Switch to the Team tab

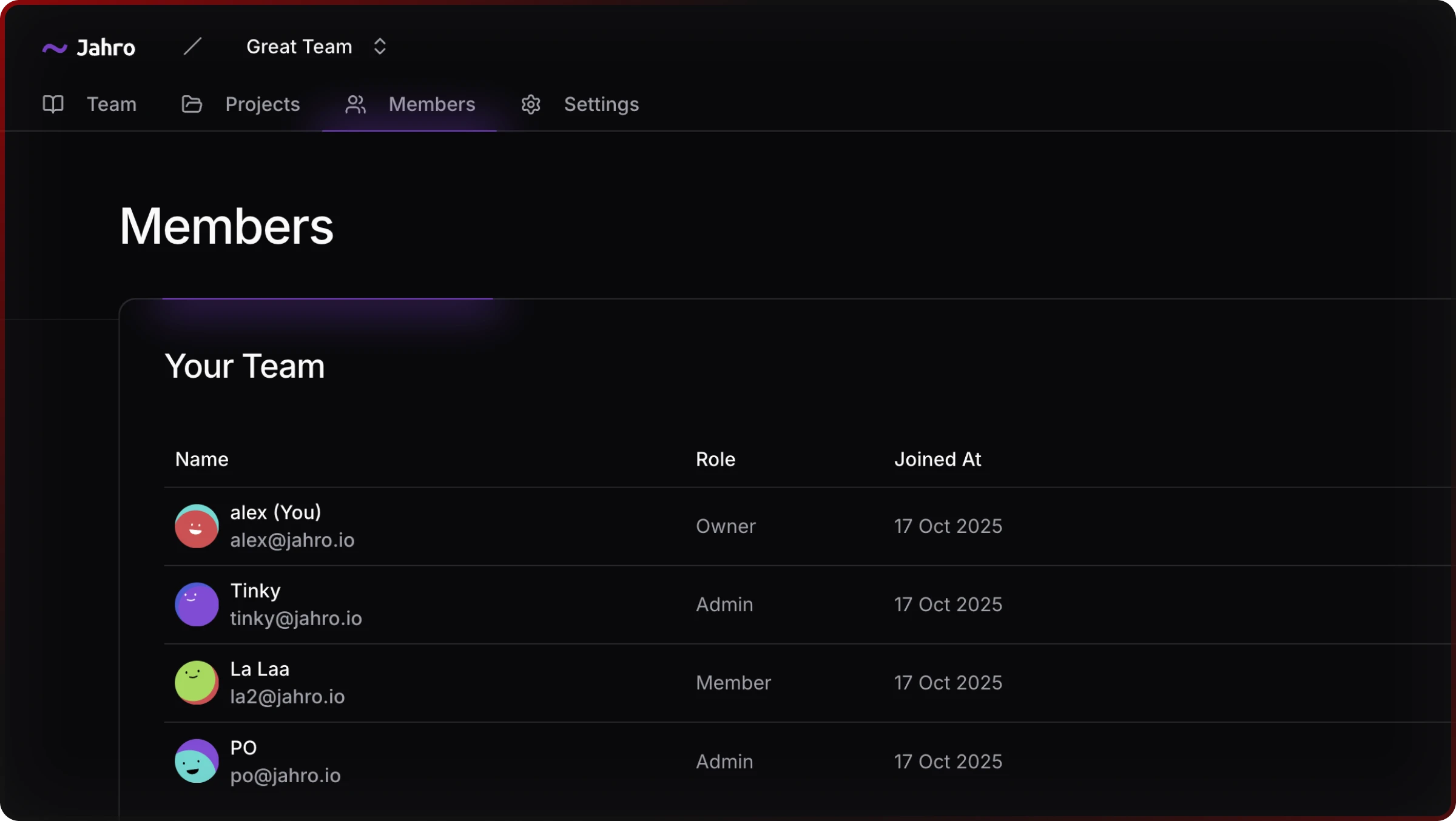pyautogui.click(x=112, y=104)
